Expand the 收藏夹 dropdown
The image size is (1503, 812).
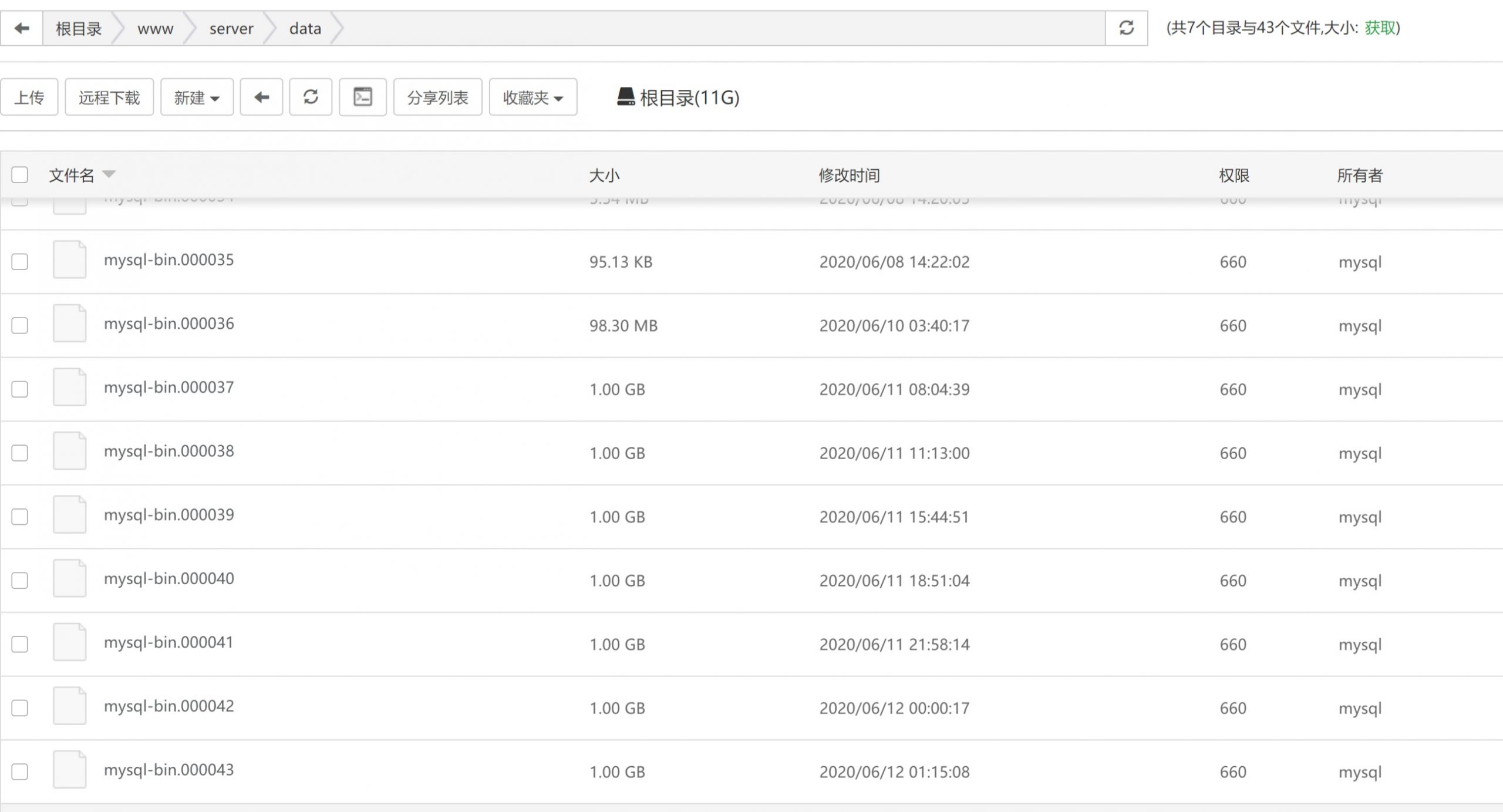pyautogui.click(x=533, y=97)
